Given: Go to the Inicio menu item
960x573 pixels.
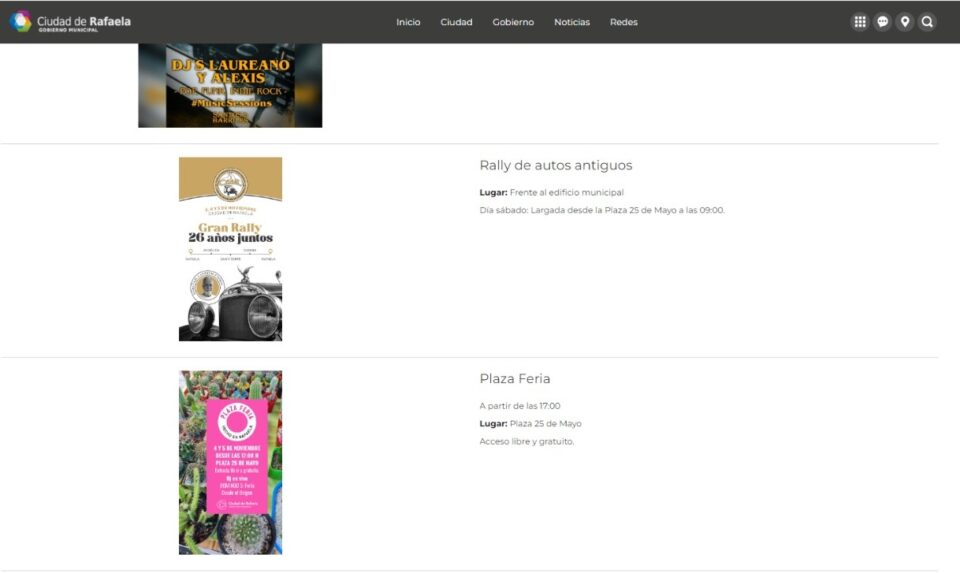Looking at the screenshot, I should pos(408,22).
